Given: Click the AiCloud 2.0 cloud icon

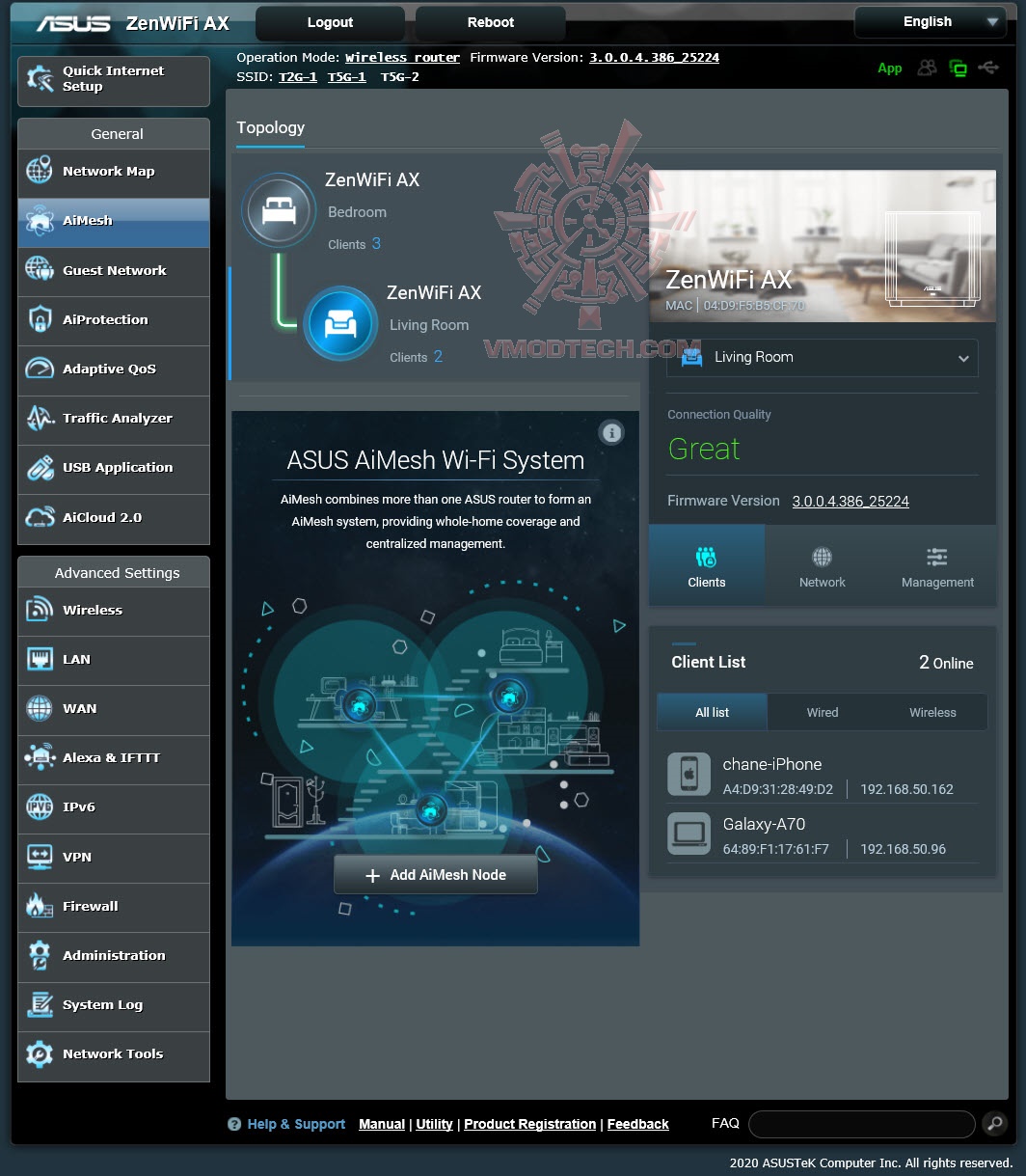Looking at the screenshot, I should click(x=40, y=517).
